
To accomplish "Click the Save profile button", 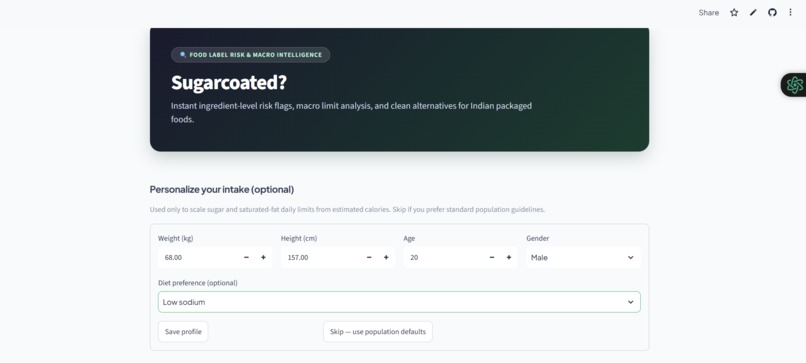I will [183, 332].
